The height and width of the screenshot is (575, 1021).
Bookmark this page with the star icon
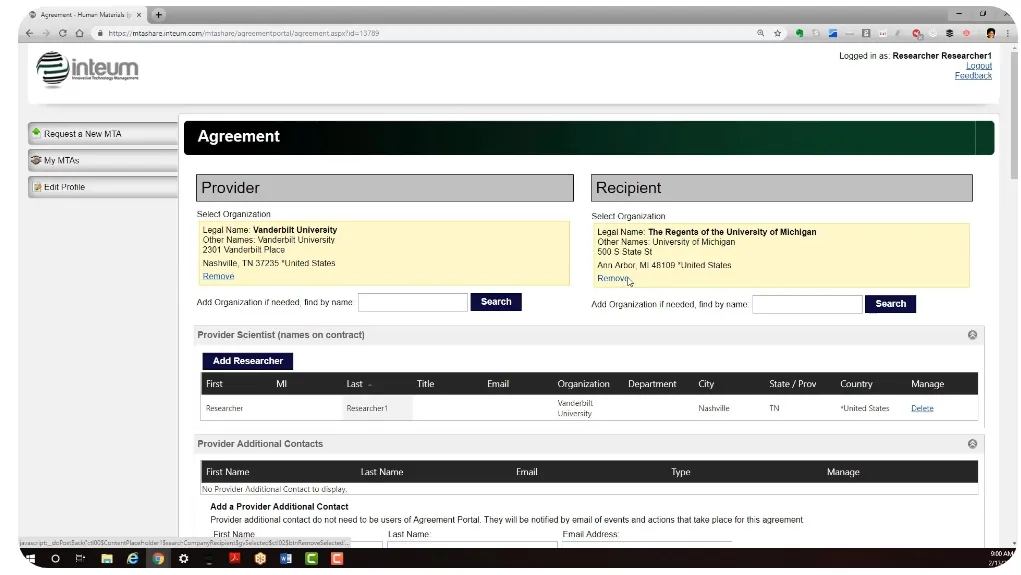pos(777,33)
